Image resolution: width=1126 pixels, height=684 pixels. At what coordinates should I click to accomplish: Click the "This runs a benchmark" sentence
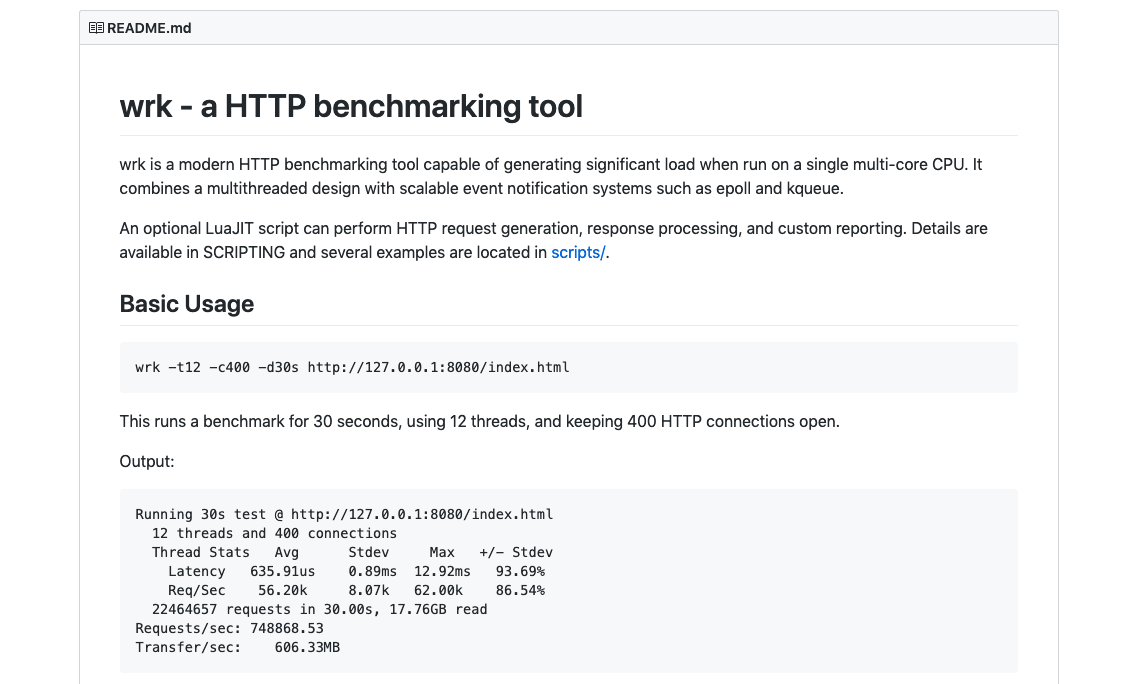[x=479, y=421]
